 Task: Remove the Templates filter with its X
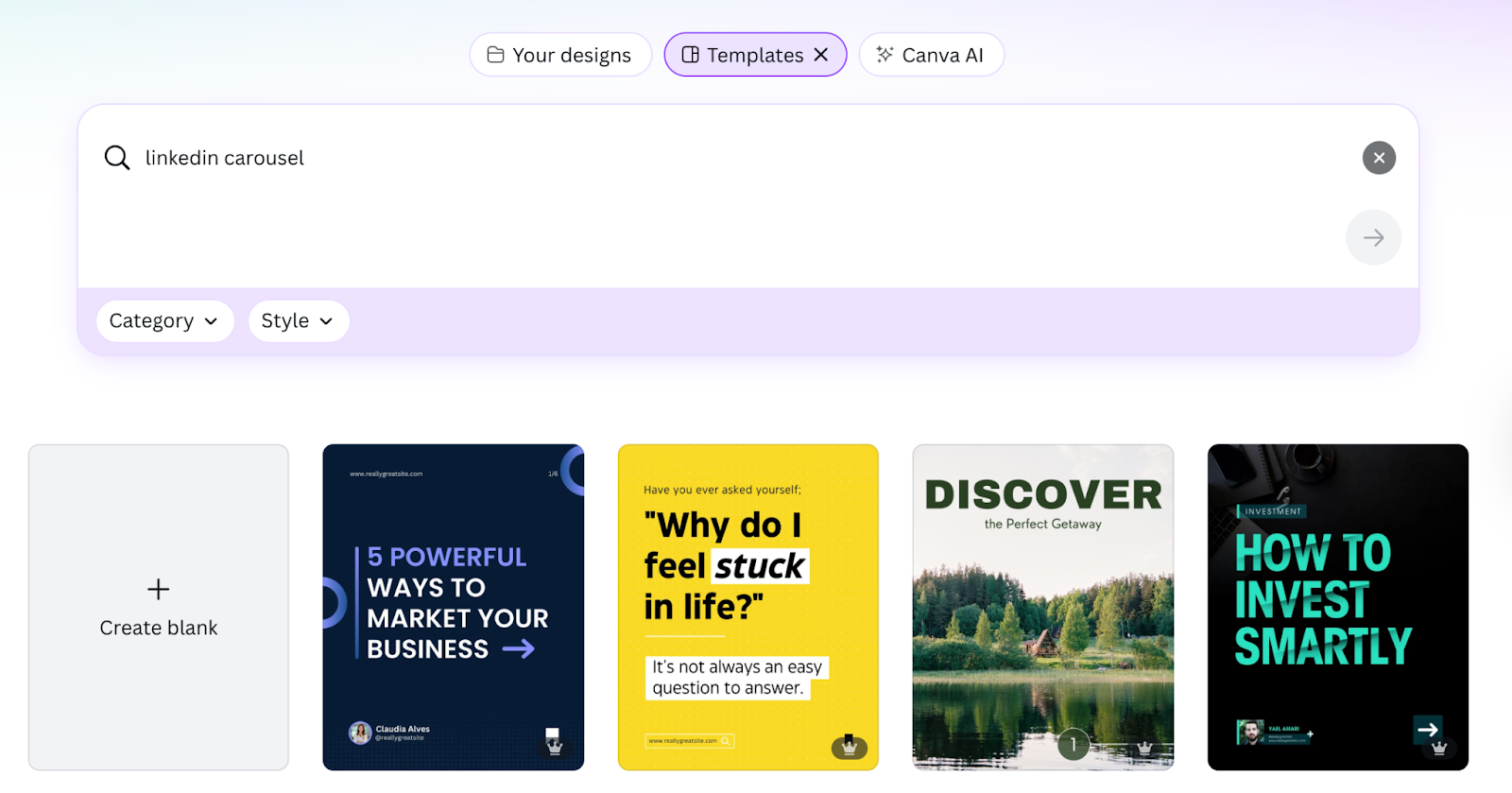(821, 55)
